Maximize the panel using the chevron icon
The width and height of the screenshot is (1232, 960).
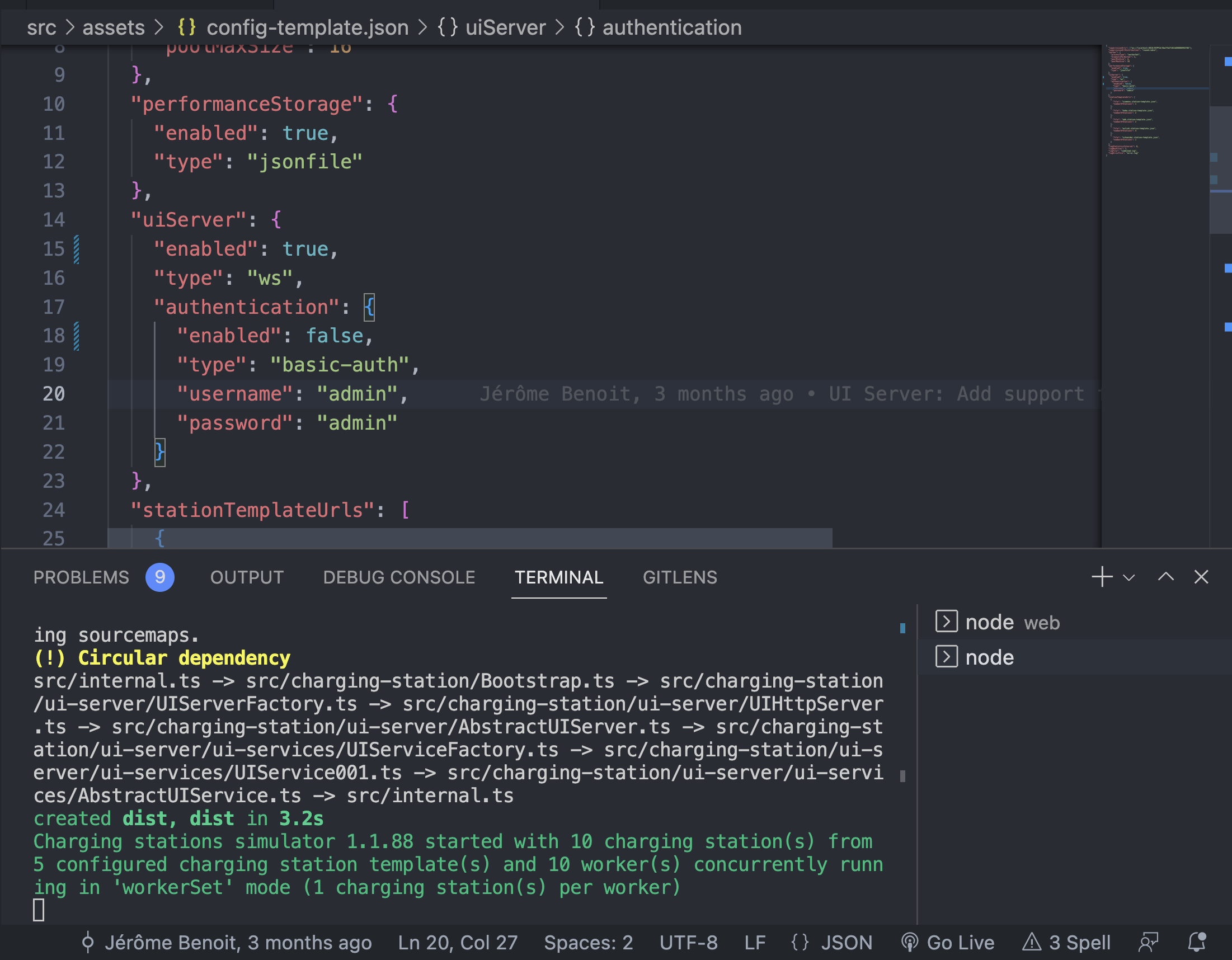pyautogui.click(x=1165, y=577)
